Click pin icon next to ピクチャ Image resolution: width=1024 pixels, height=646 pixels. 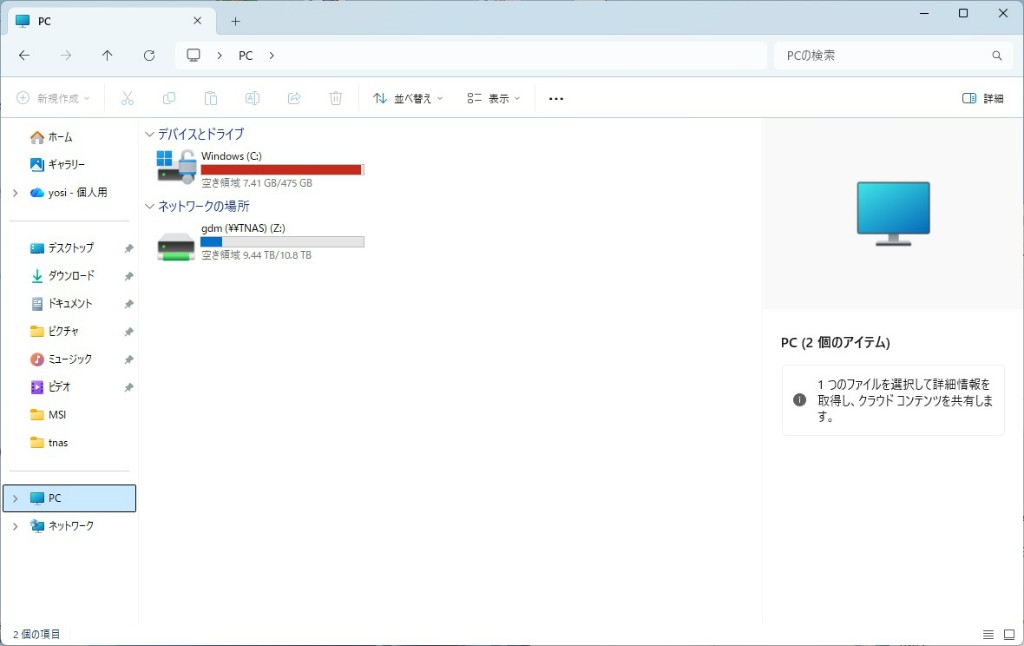pyautogui.click(x=129, y=332)
